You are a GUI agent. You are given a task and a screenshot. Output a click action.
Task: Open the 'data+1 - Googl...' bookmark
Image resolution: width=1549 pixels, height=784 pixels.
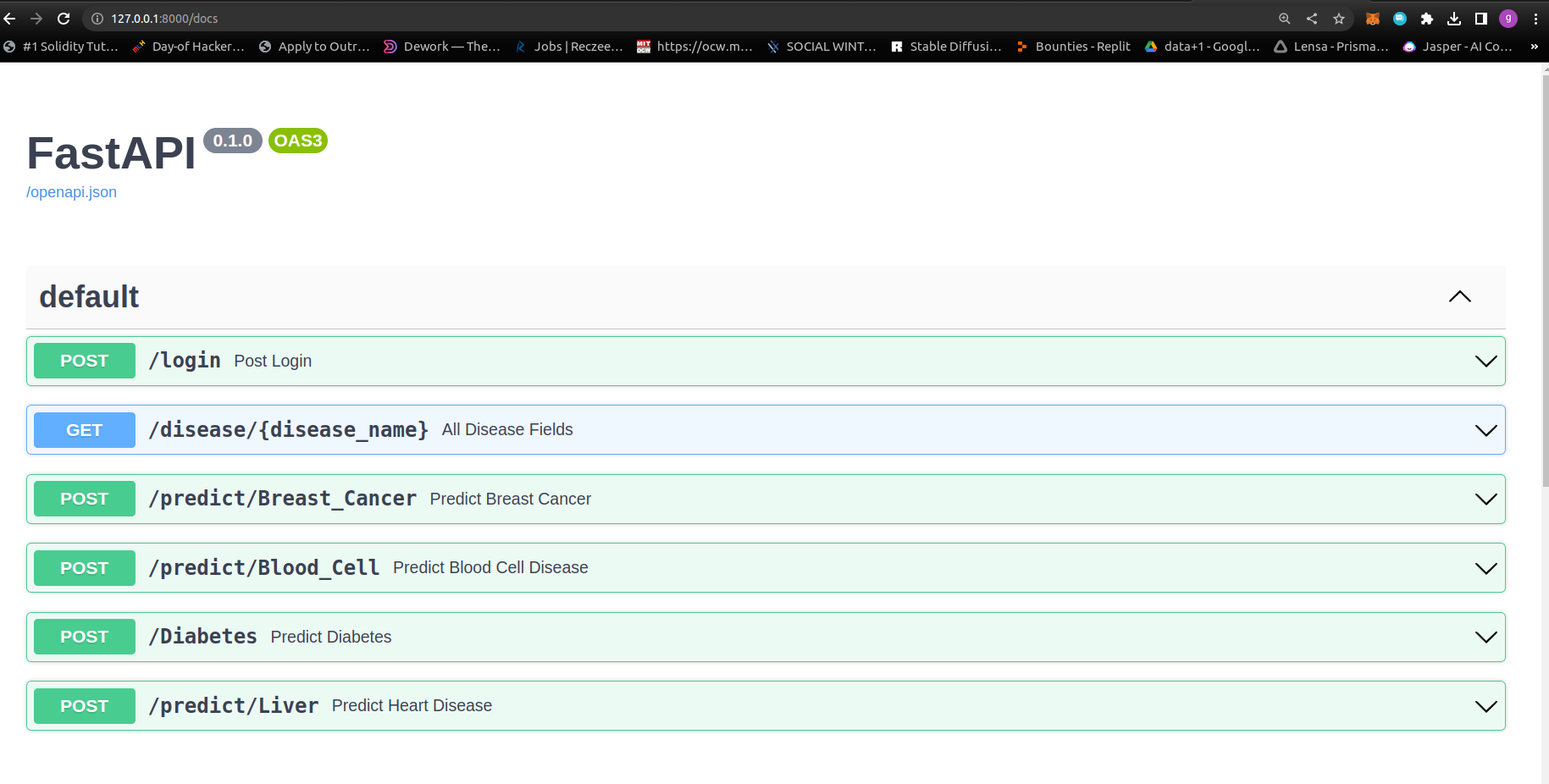tap(1203, 47)
